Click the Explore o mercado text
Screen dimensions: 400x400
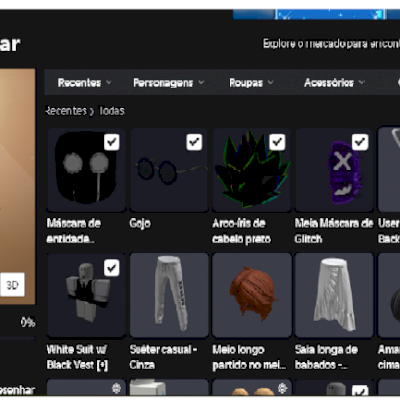tap(331, 44)
